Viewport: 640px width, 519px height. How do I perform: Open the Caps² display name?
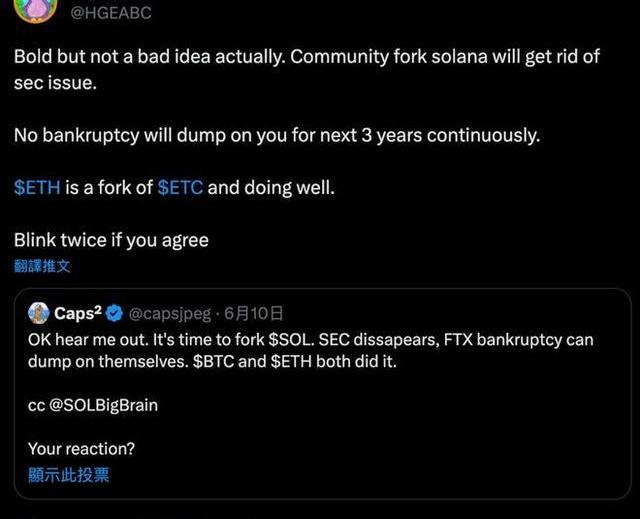tap(78, 313)
